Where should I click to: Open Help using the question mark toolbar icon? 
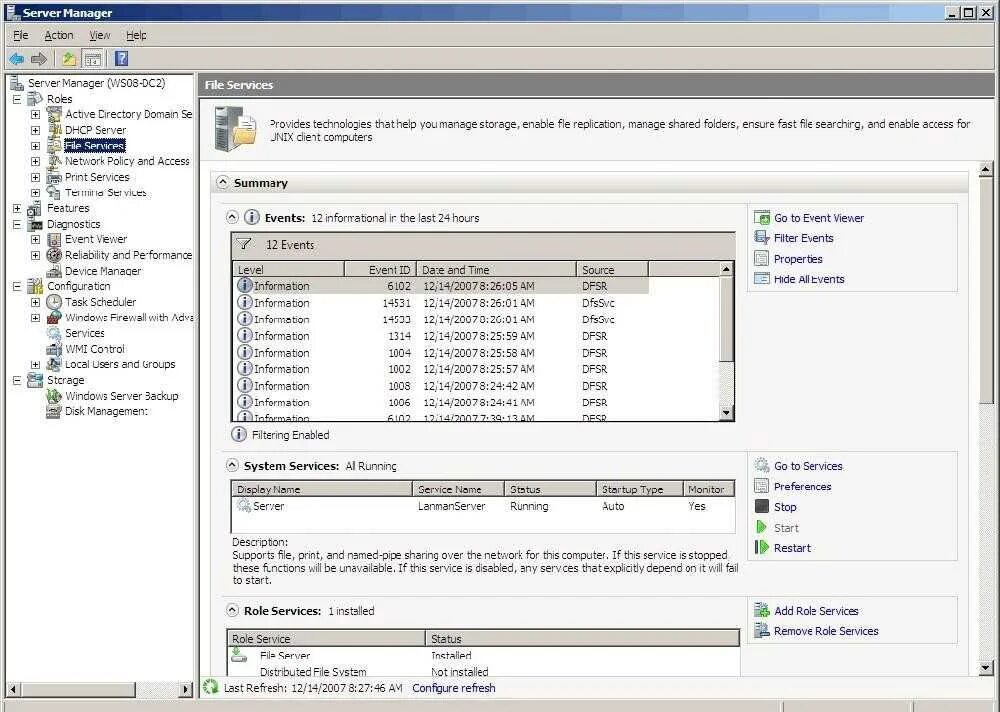pos(120,58)
